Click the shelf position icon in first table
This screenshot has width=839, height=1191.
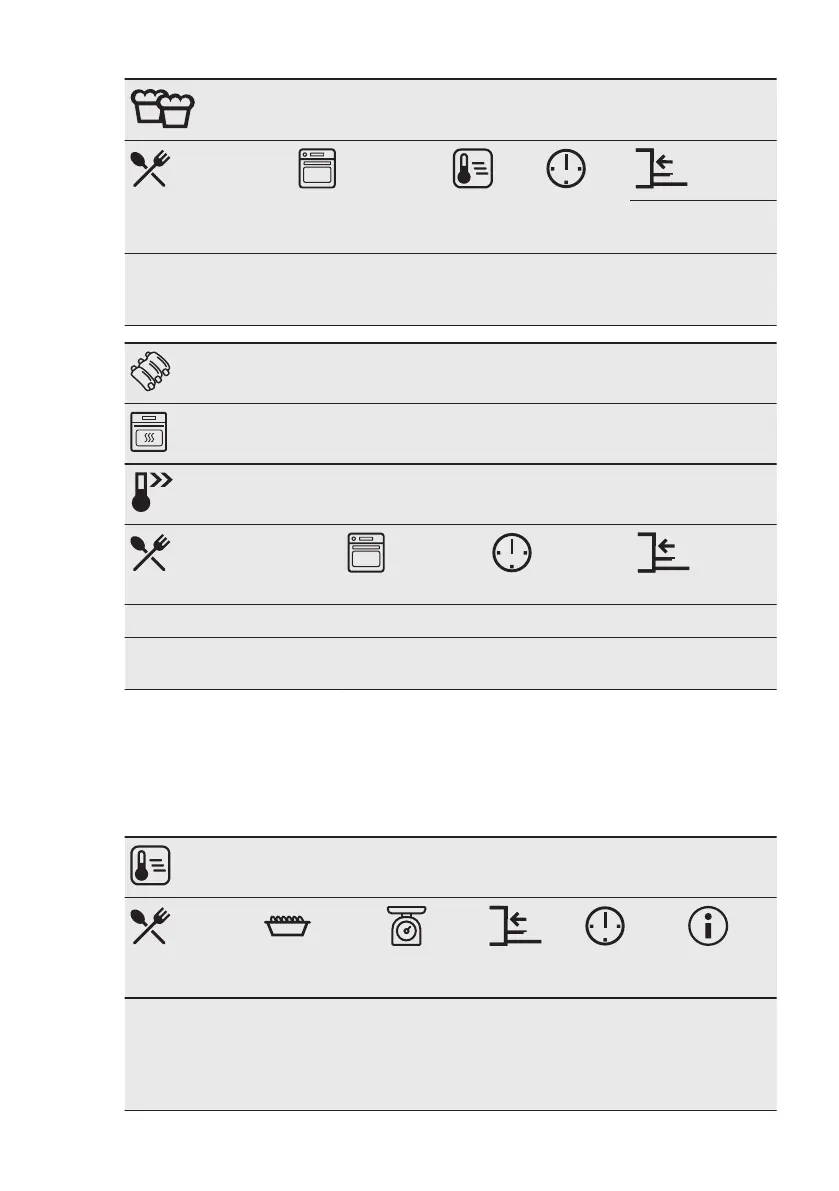(x=661, y=169)
